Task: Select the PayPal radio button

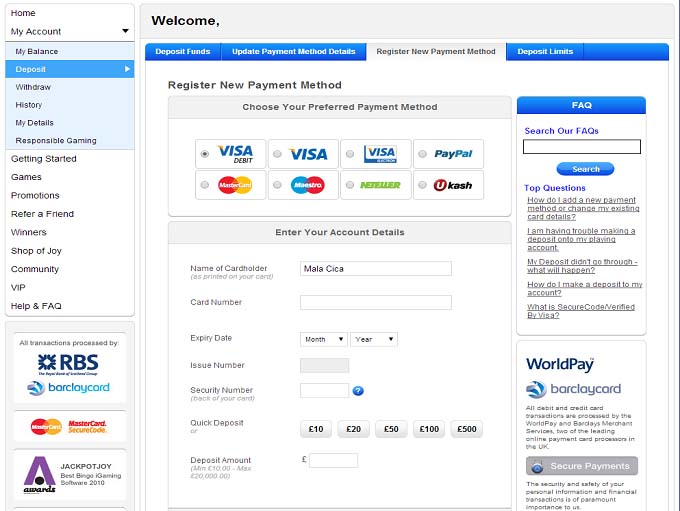Action: tap(422, 154)
